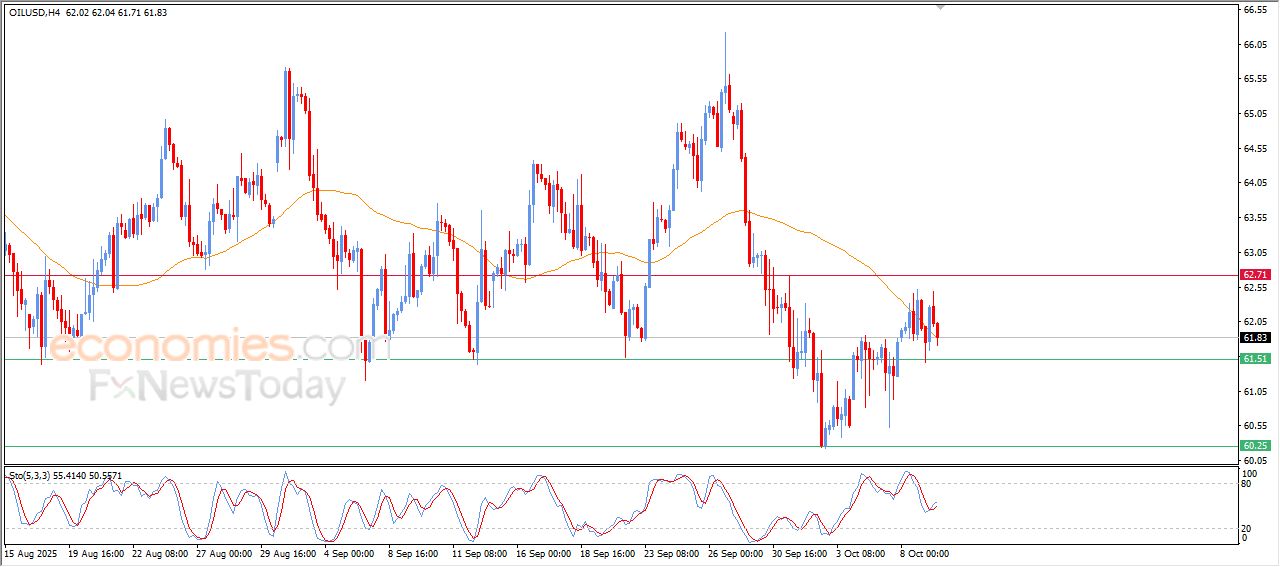
Task: Click the green 60.25 support price label
Action: [1255, 446]
